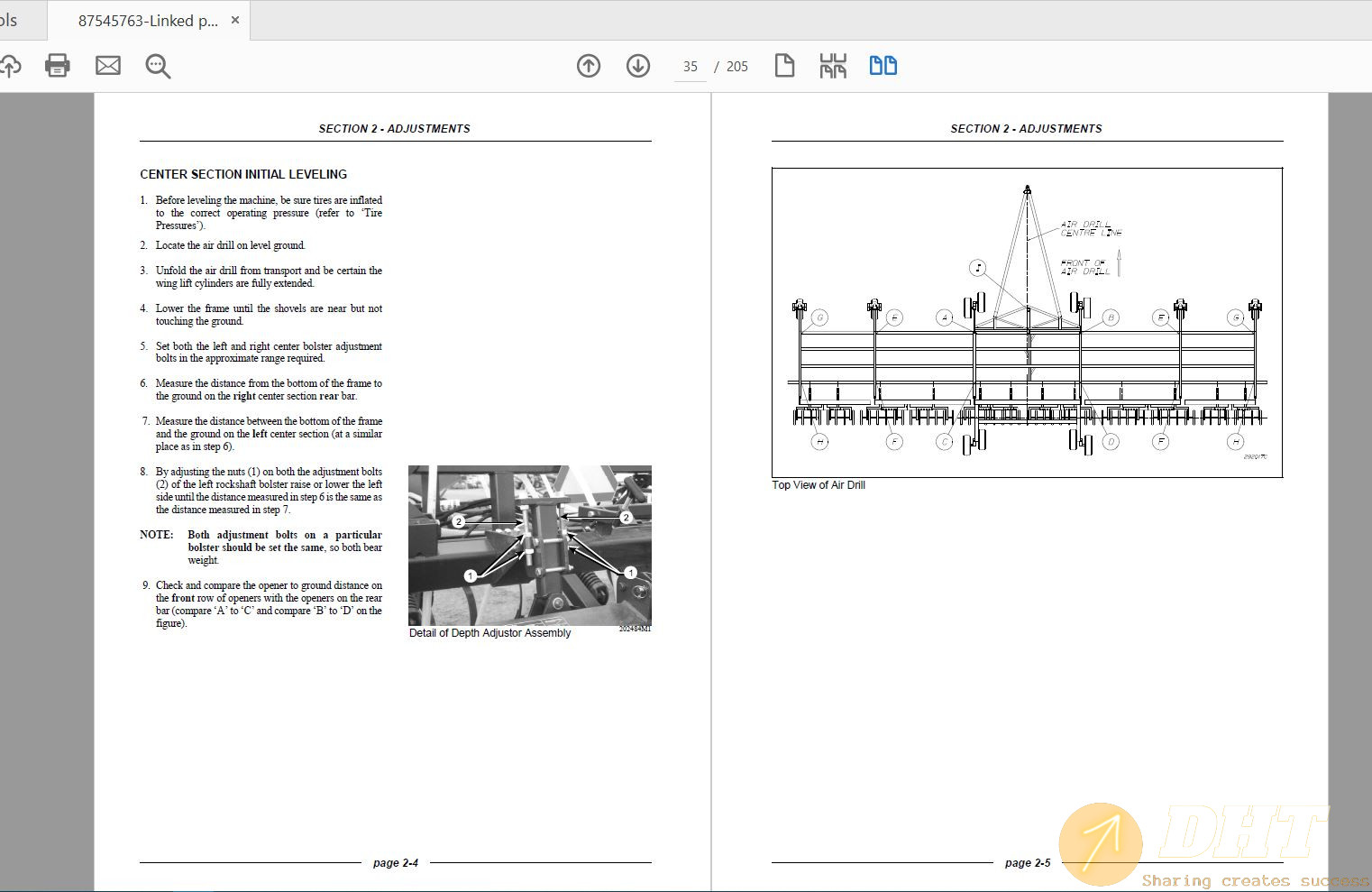Click the page 2-4 footer label
Viewport: 1372px width, 892px height.
pos(396,863)
